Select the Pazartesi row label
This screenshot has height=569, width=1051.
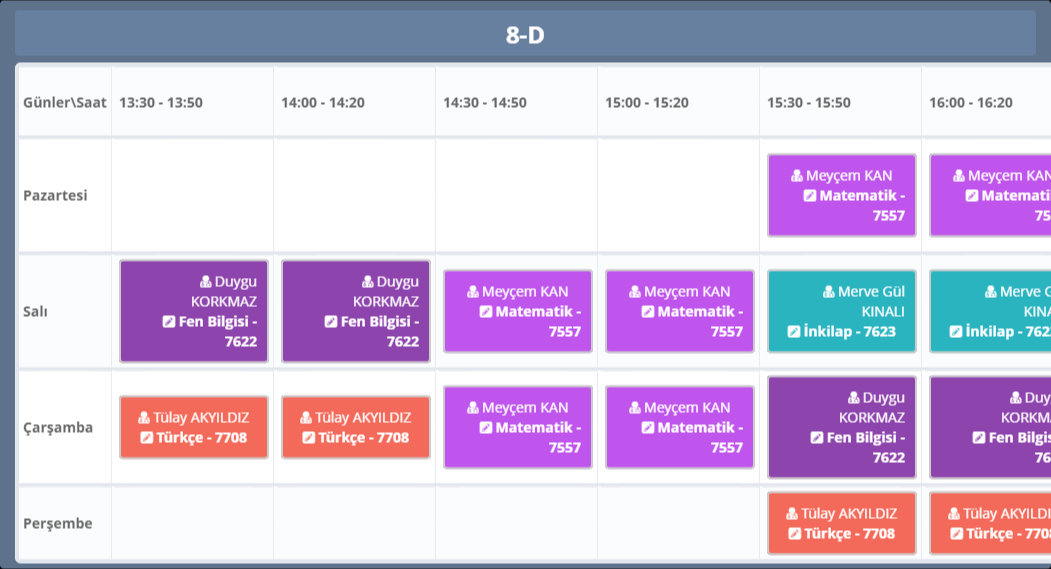55,195
